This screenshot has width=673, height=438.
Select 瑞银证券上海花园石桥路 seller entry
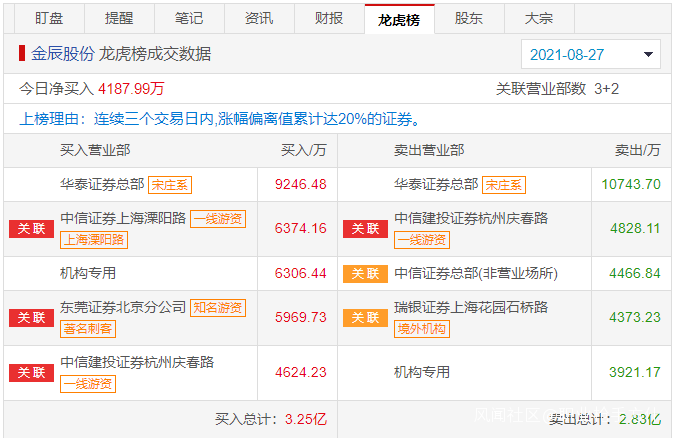point(471,307)
